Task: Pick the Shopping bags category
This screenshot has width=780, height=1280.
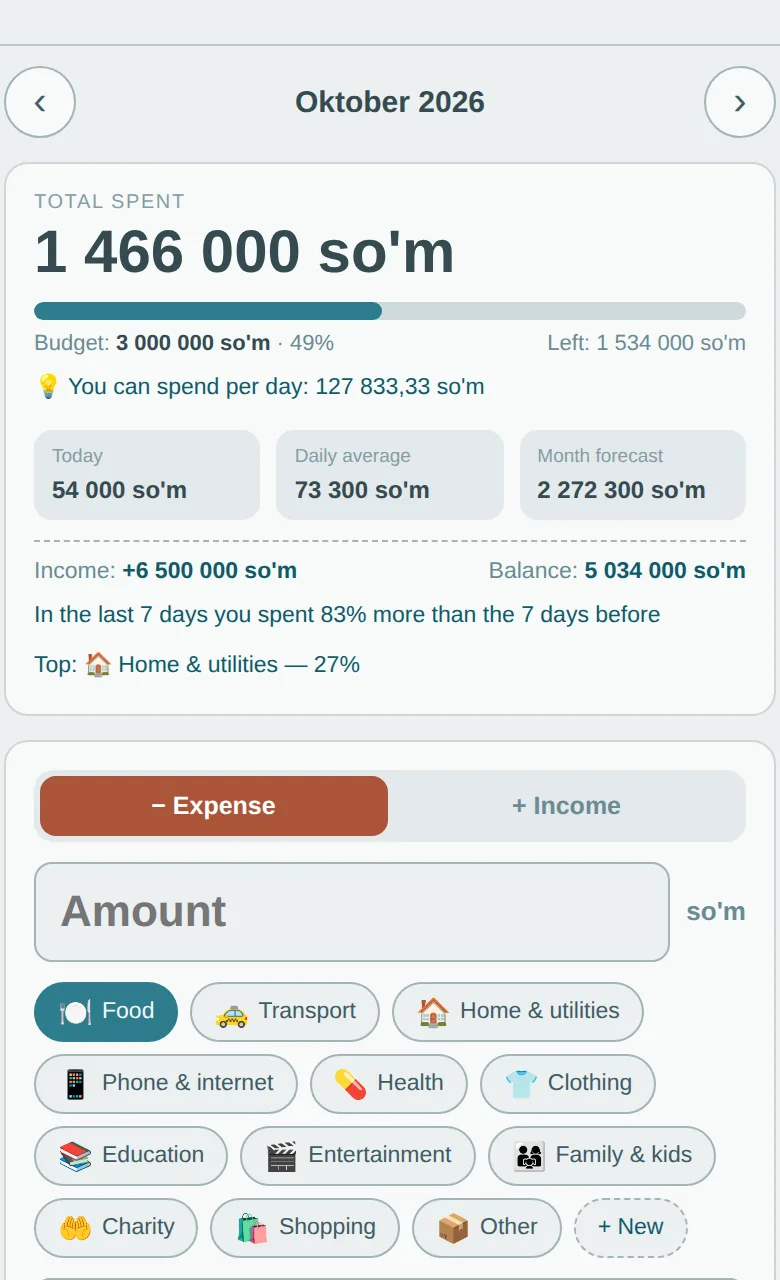Action: pos(305,1228)
